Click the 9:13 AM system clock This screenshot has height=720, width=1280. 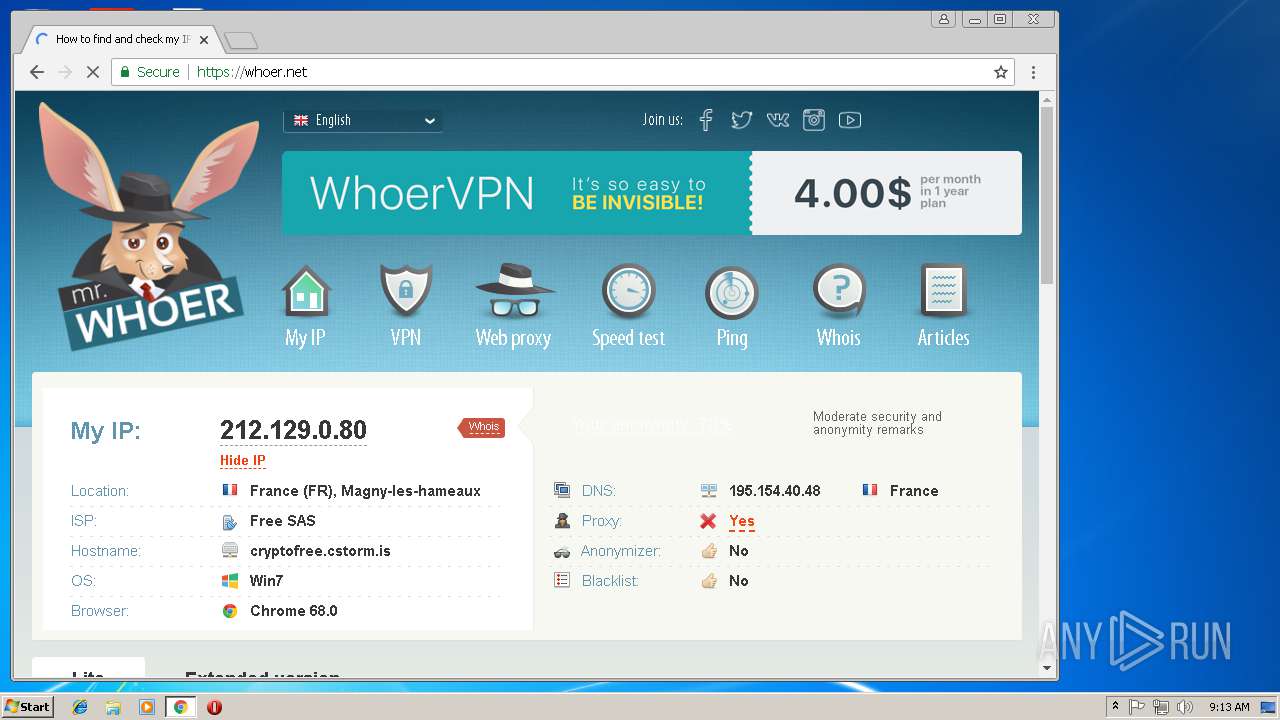pos(1229,707)
